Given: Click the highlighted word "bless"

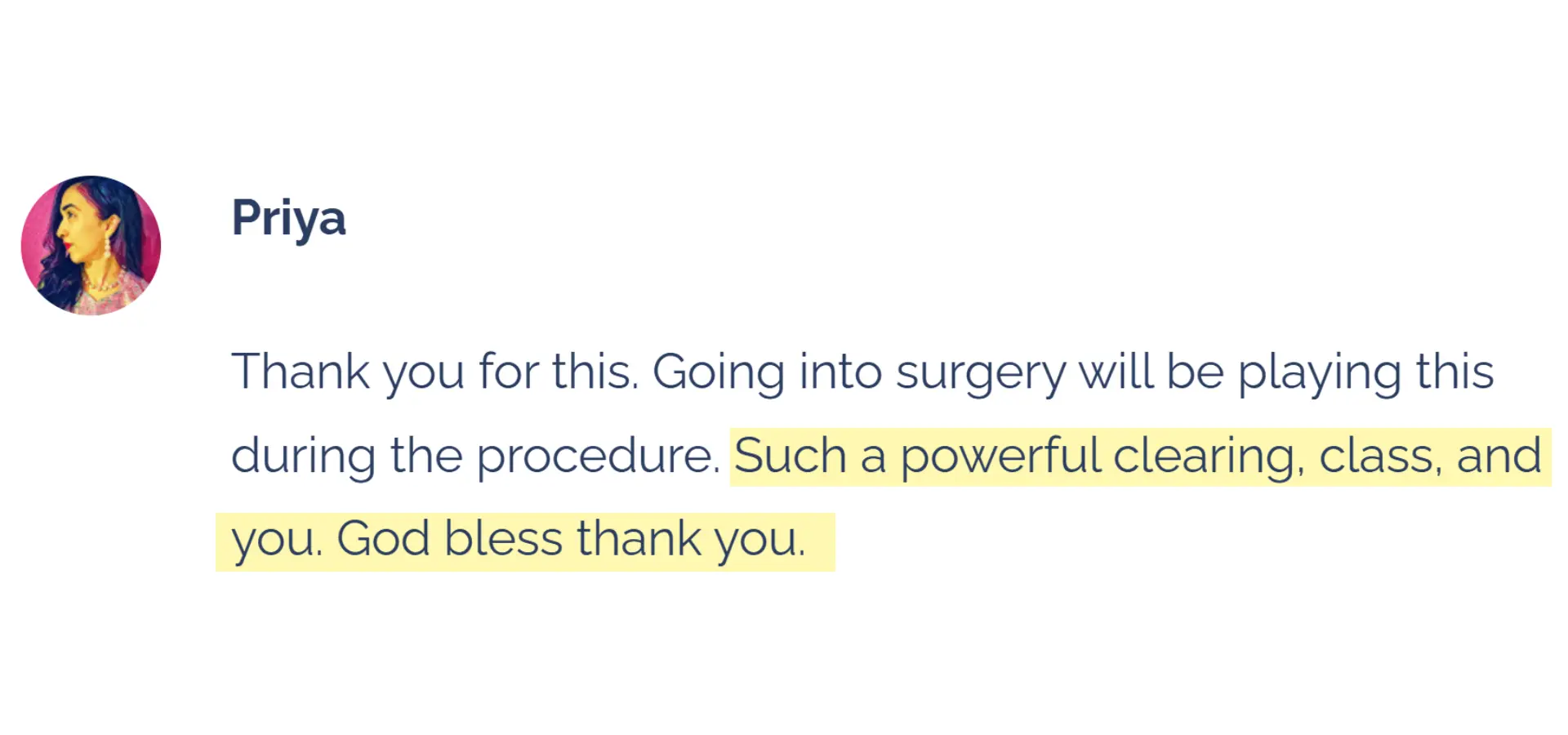Looking at the screenshot, I should pos(504,539).
